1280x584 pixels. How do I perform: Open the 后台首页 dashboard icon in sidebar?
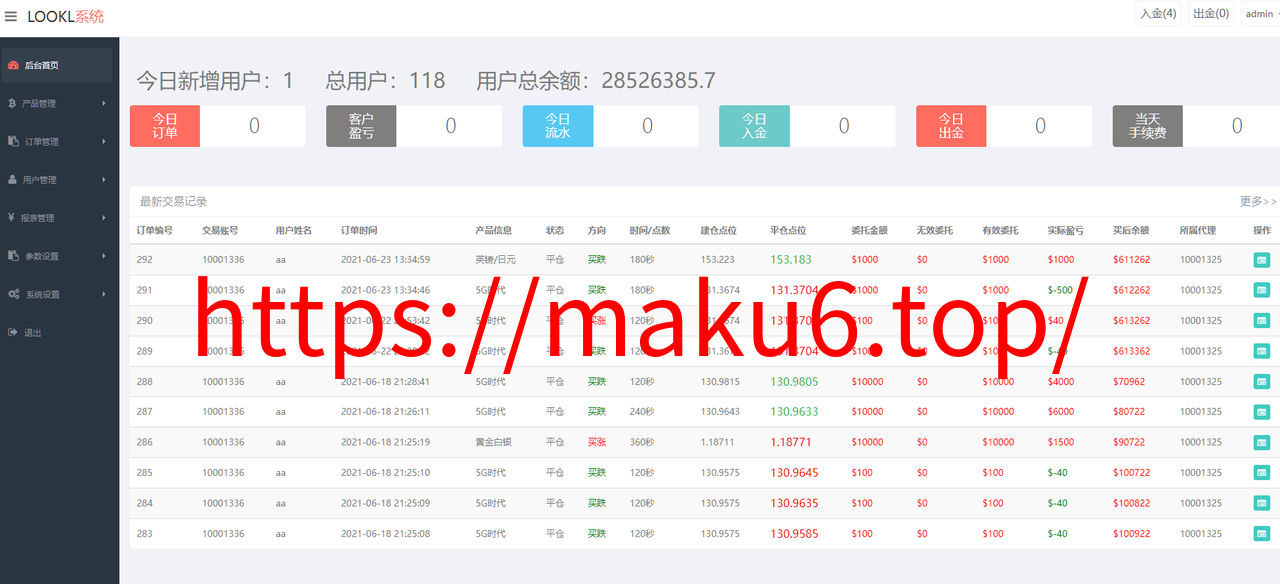13,65
